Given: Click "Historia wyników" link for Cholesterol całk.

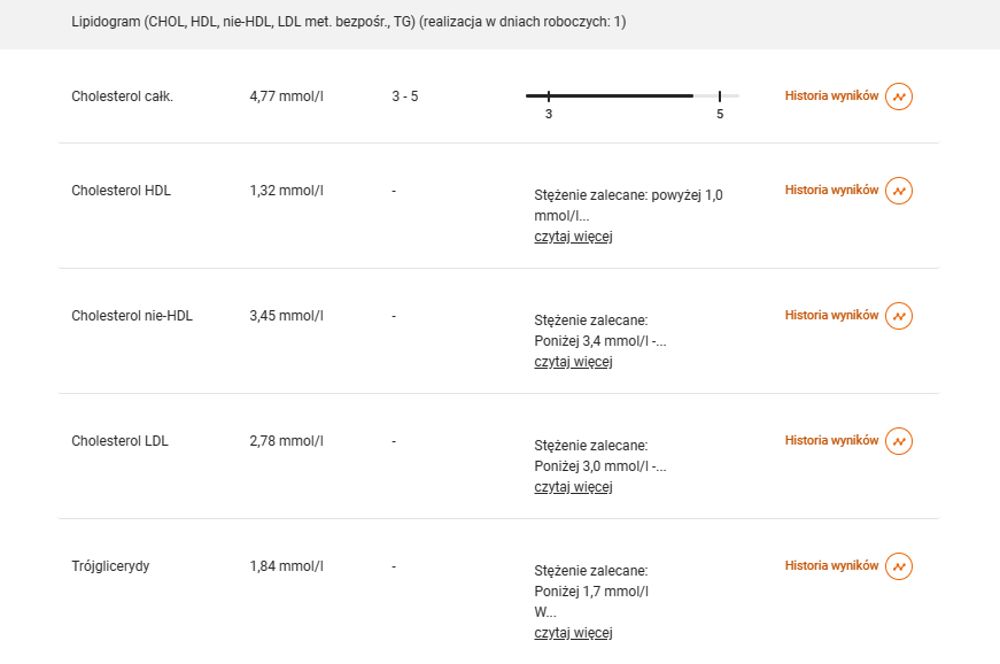Looking at the screenshot, I should 832,96.
